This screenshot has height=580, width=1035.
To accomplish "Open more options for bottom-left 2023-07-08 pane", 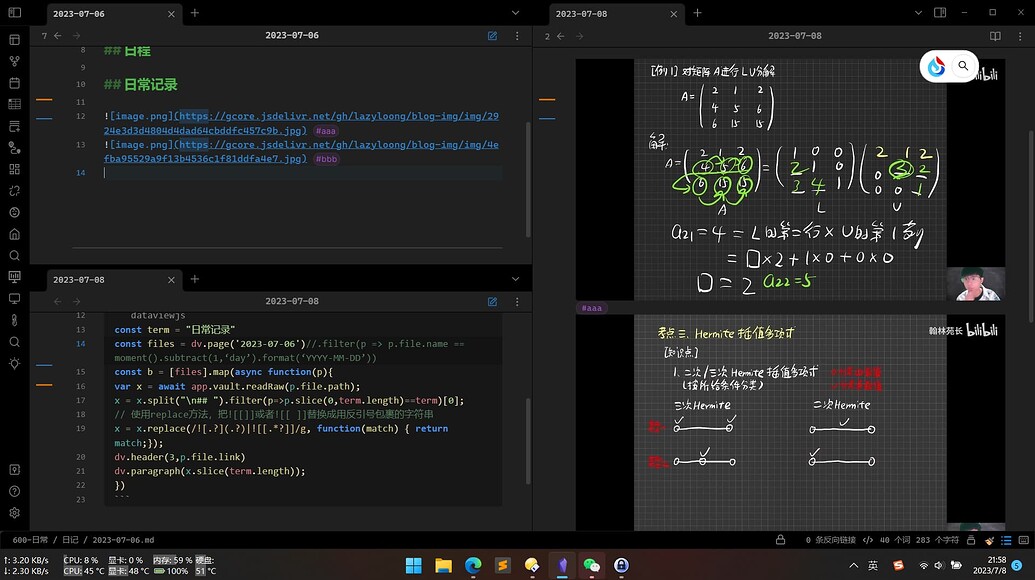I will pos(517,302).
